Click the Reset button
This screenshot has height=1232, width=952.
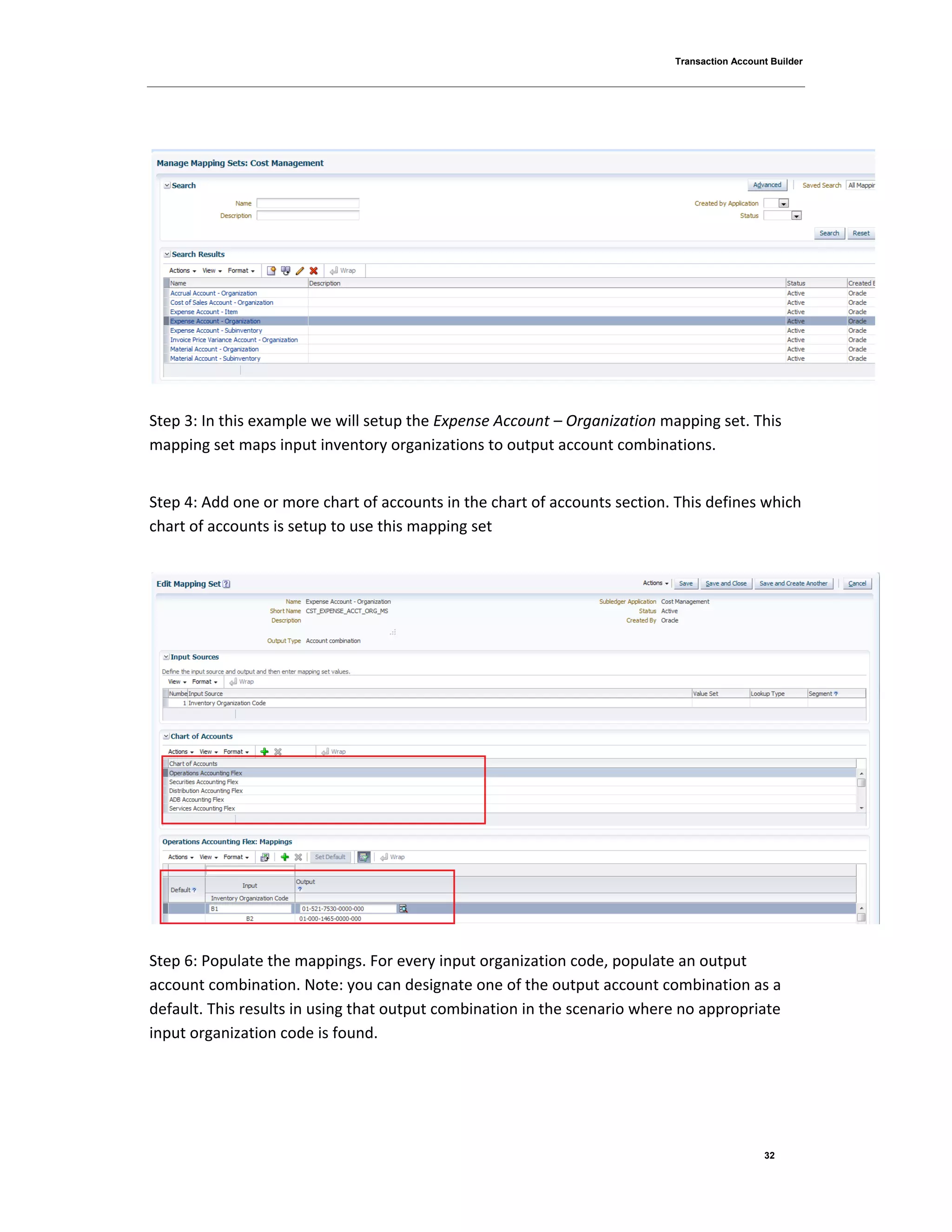coord(860,233)
